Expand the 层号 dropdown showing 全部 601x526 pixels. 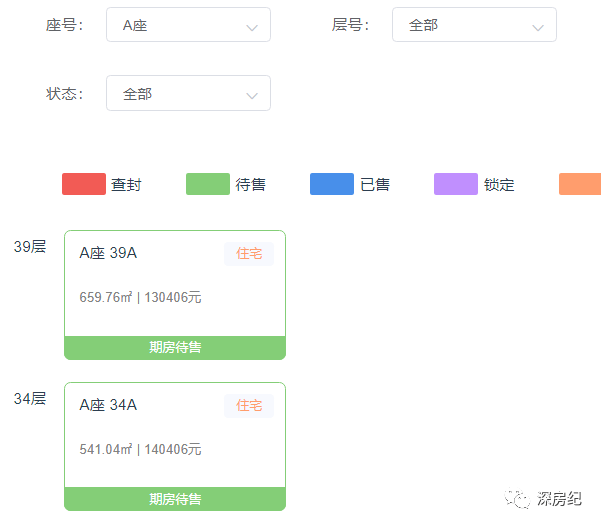pos(473,25)
